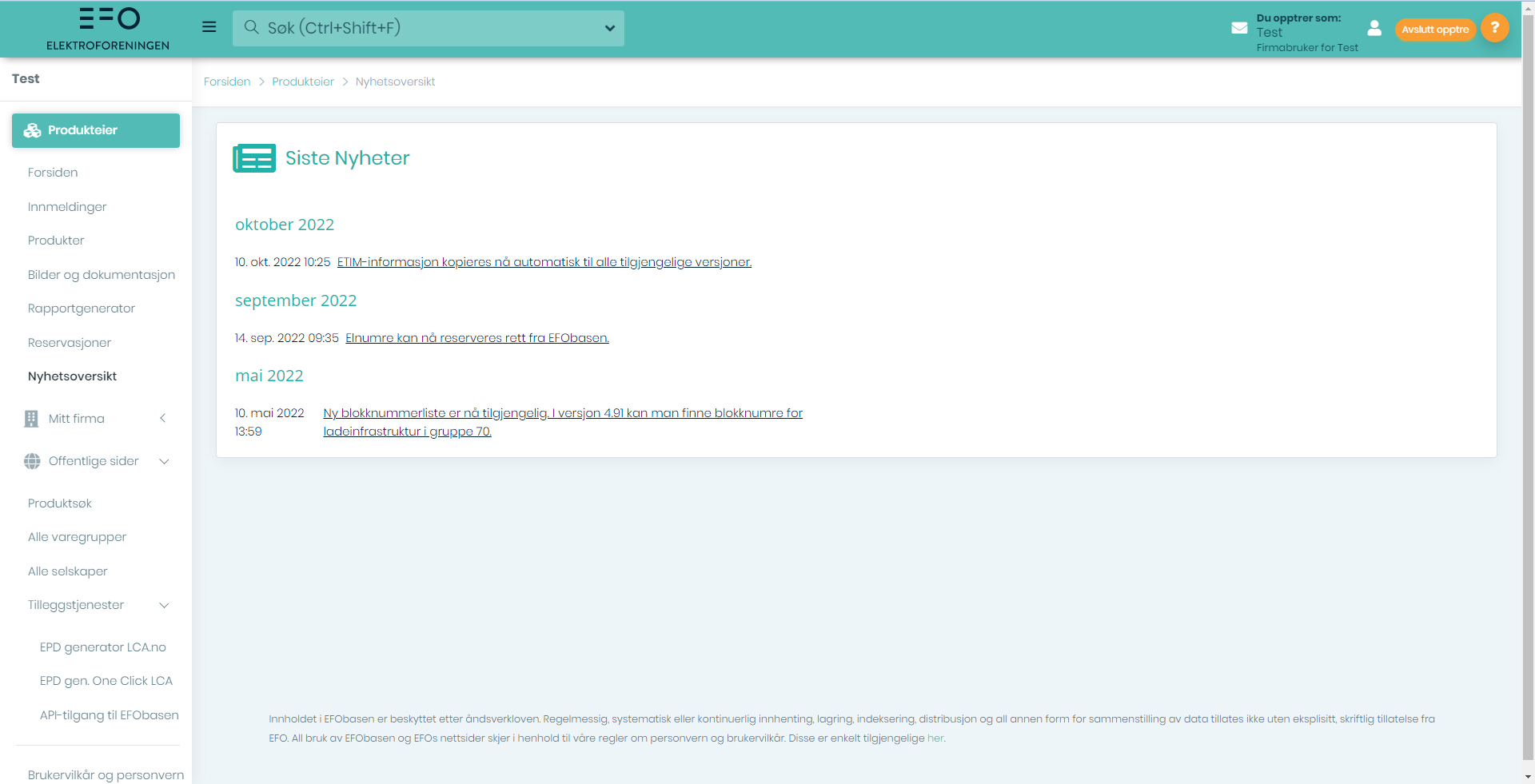
Task: Open the orange help question mark
Action: (x=1494, y=28)
